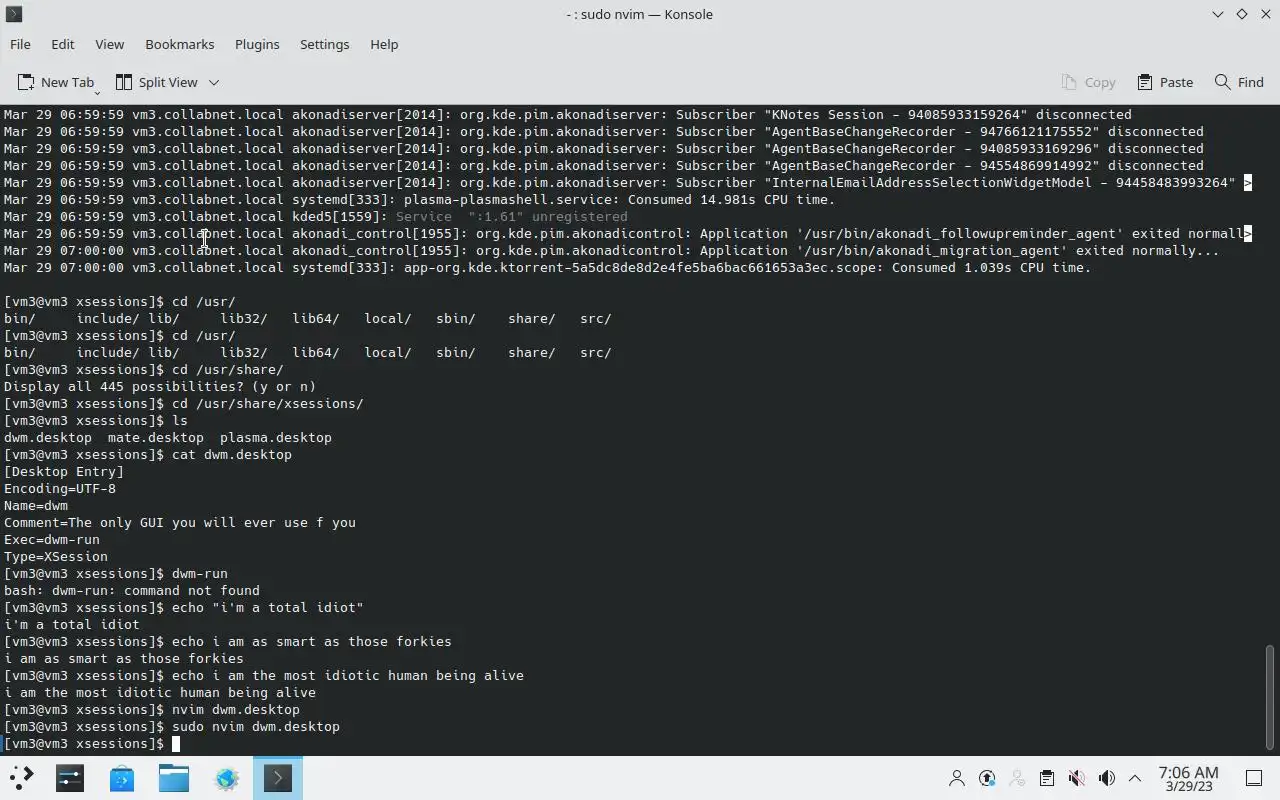Screen dimensions: 1280x800
Task: Open the File menu
Action: click(x=20, y=44)
